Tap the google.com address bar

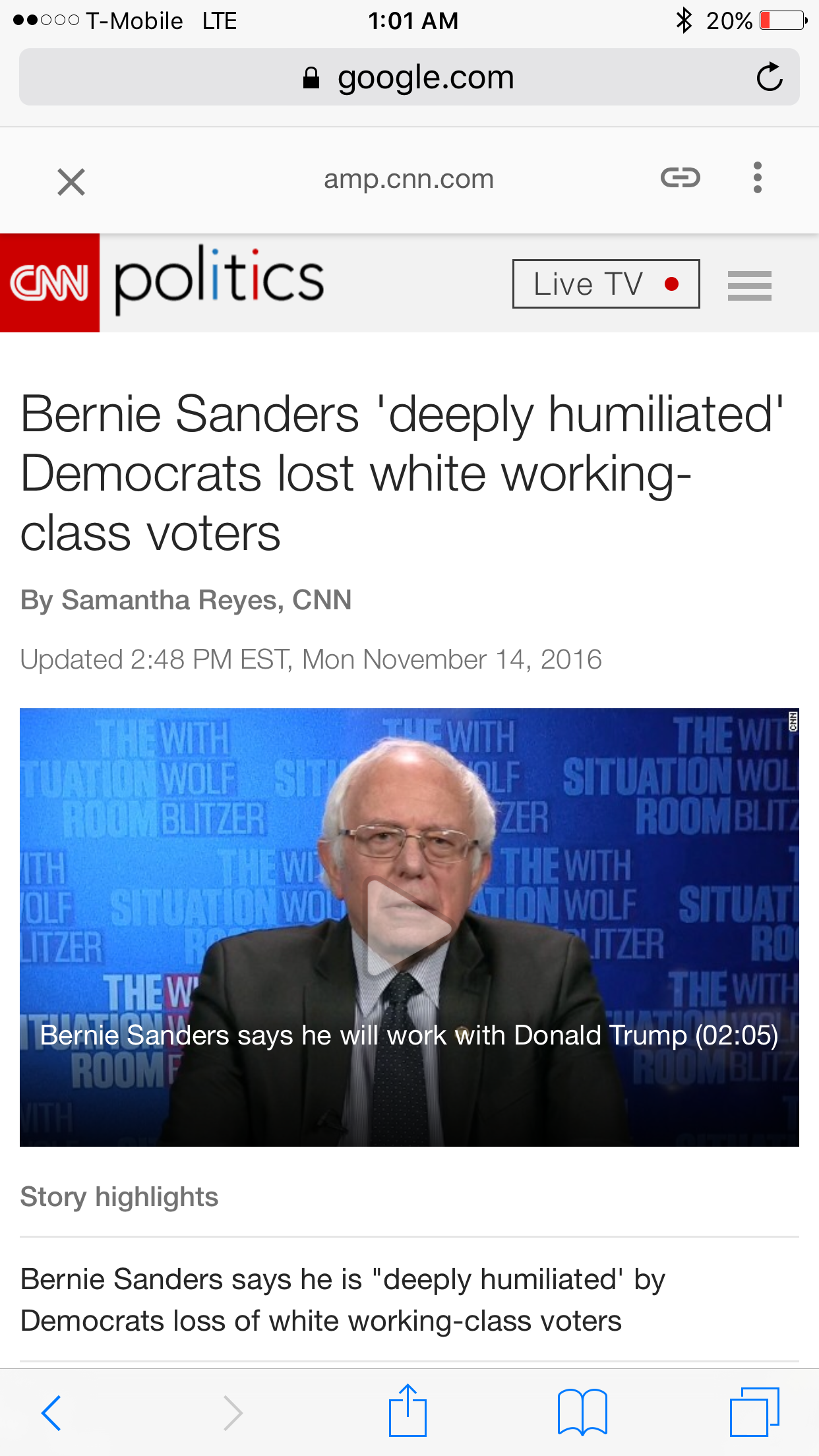click(x=409, y=77)
